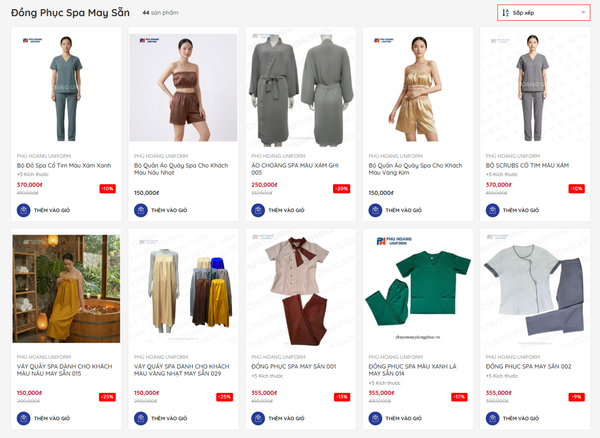600x438 pixels.
Task: Click cart icon for Đồng Phục Spa Xanh Lá 014
Action: pos(375,418)
